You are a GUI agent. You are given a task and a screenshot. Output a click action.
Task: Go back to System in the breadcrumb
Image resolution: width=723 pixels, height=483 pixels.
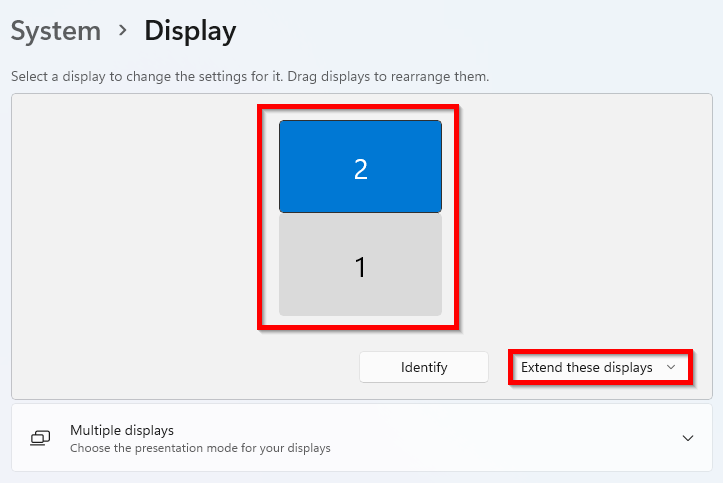click(56, 31)
